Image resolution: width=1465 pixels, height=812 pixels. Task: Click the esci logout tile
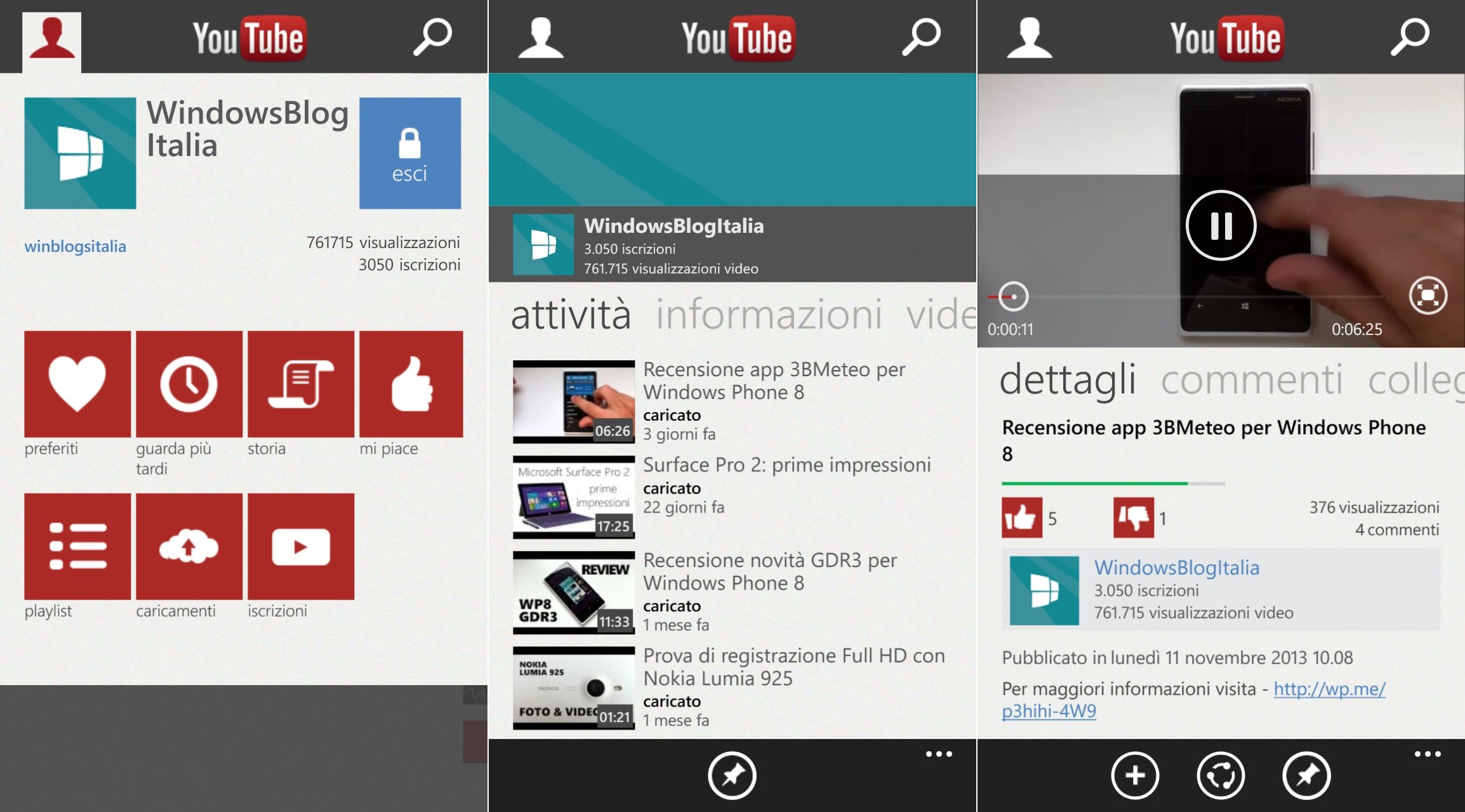[410, 153]
